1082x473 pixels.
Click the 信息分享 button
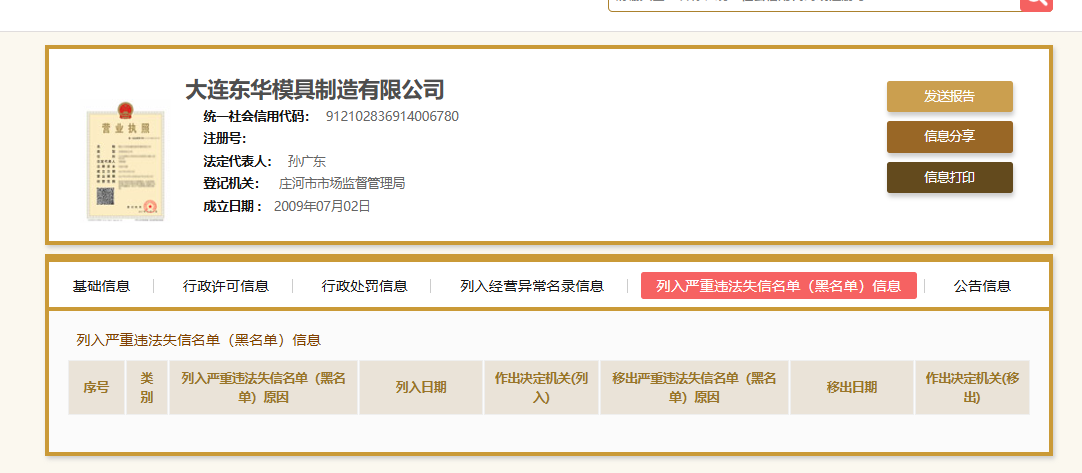tap(950, 137)
